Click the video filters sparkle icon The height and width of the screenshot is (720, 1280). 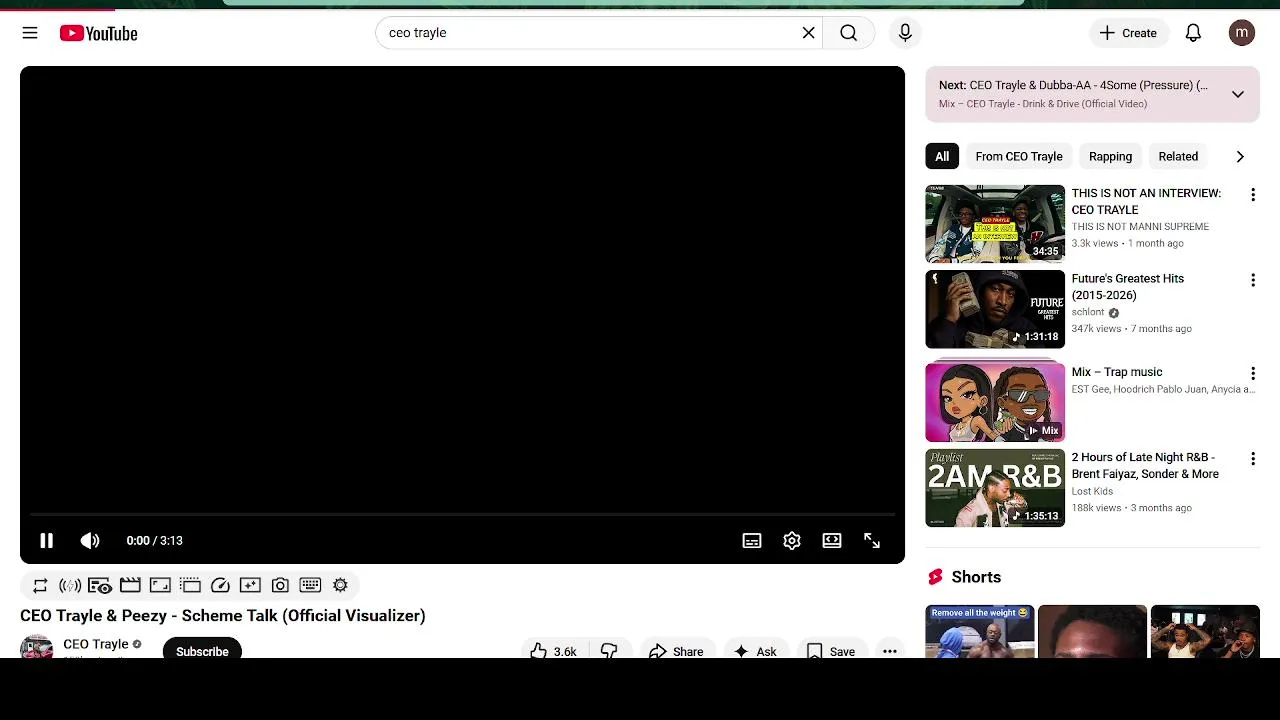point(250,585)
